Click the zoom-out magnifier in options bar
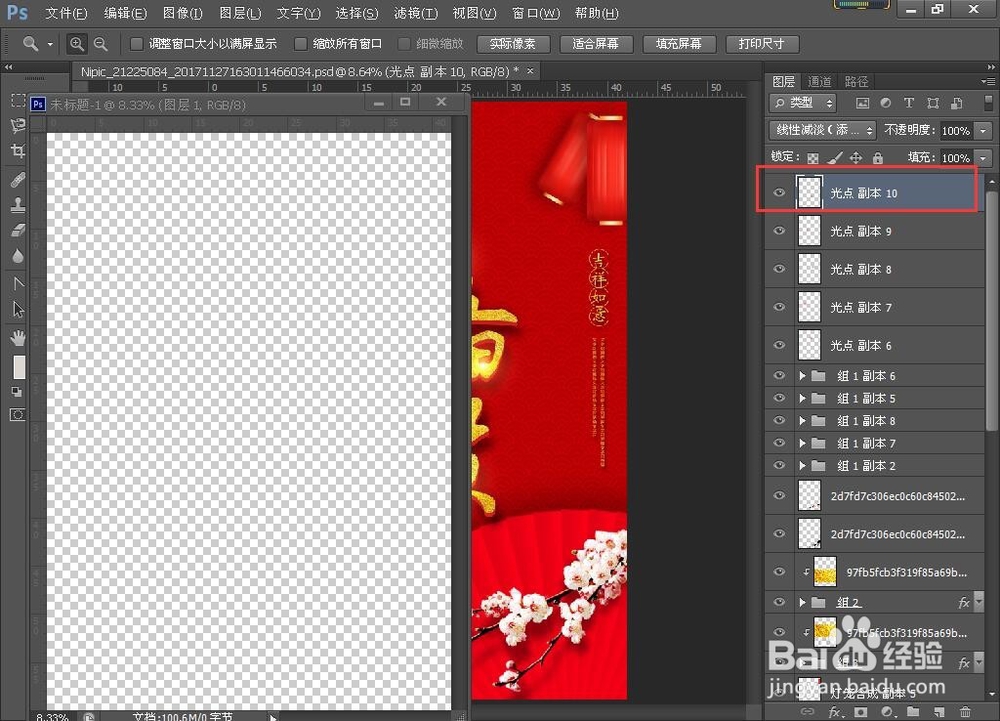 pos(101,43)
